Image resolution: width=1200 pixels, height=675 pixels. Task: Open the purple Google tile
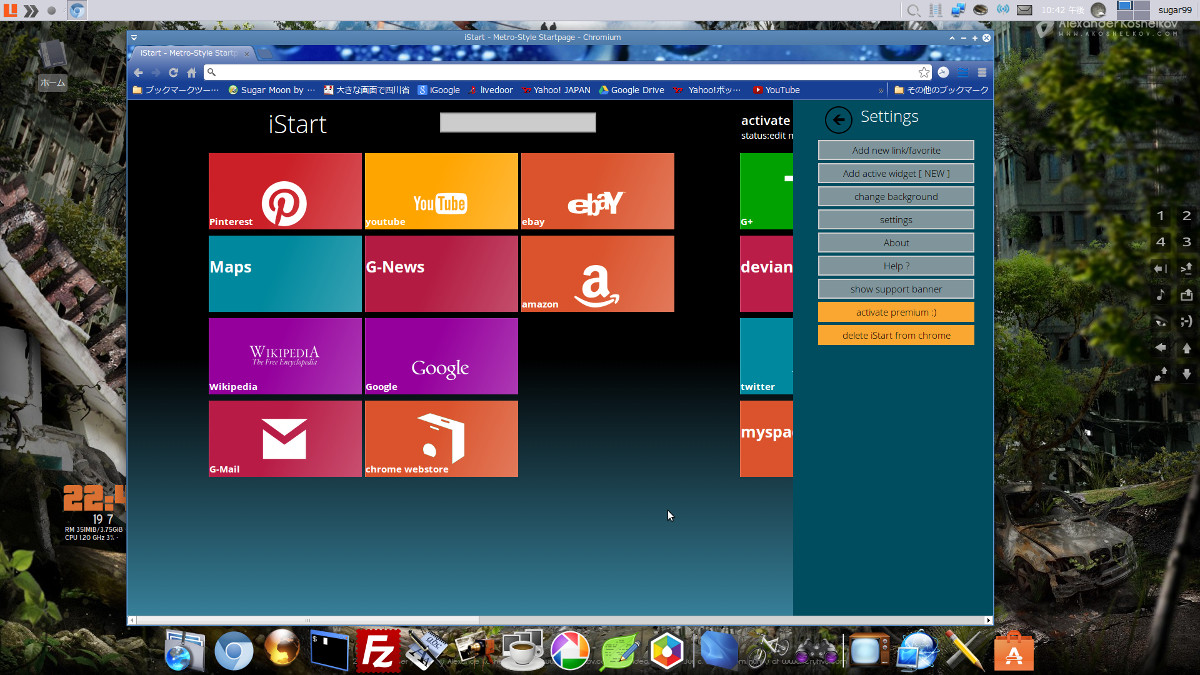441,356
